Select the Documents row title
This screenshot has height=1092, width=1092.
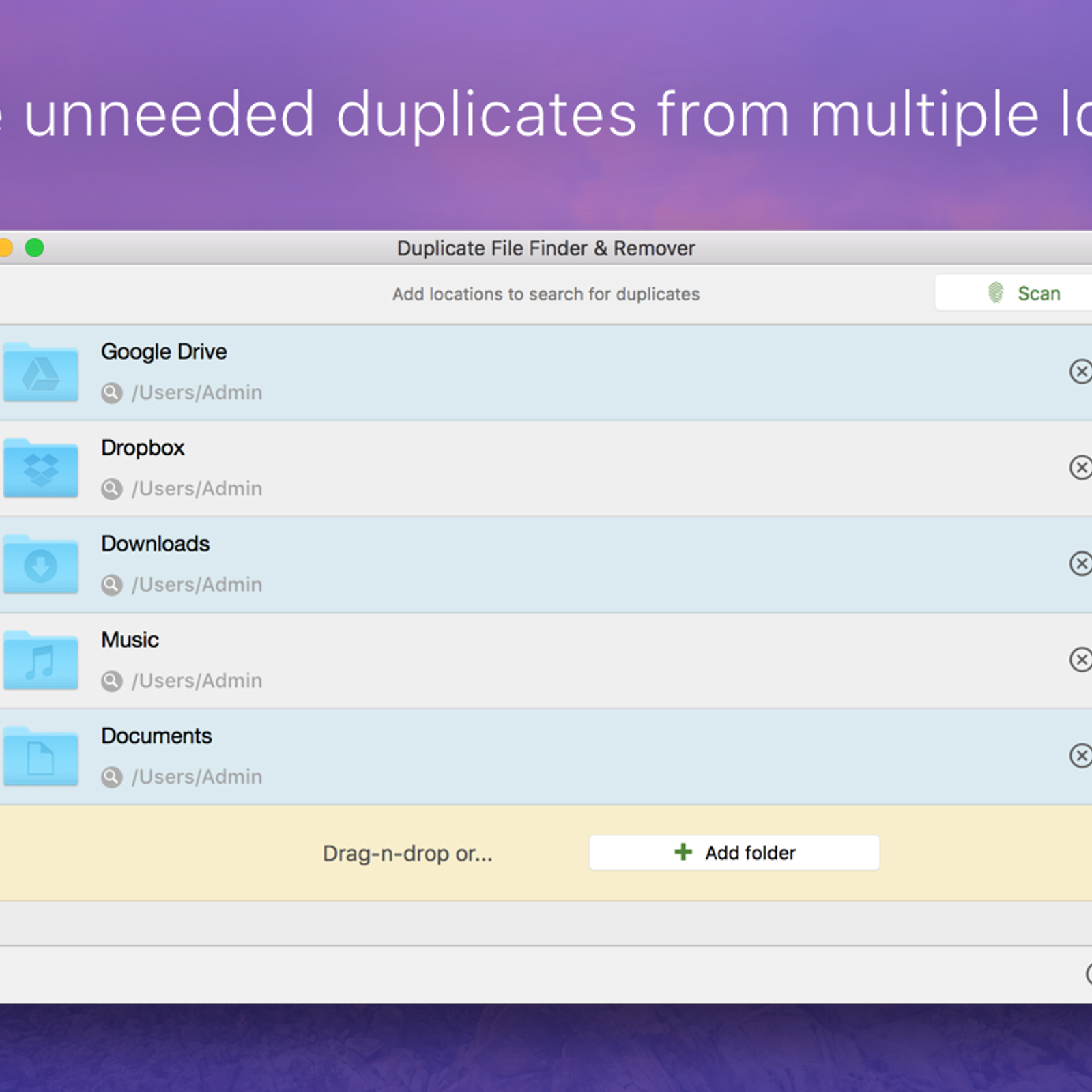(x=156, y=736)
